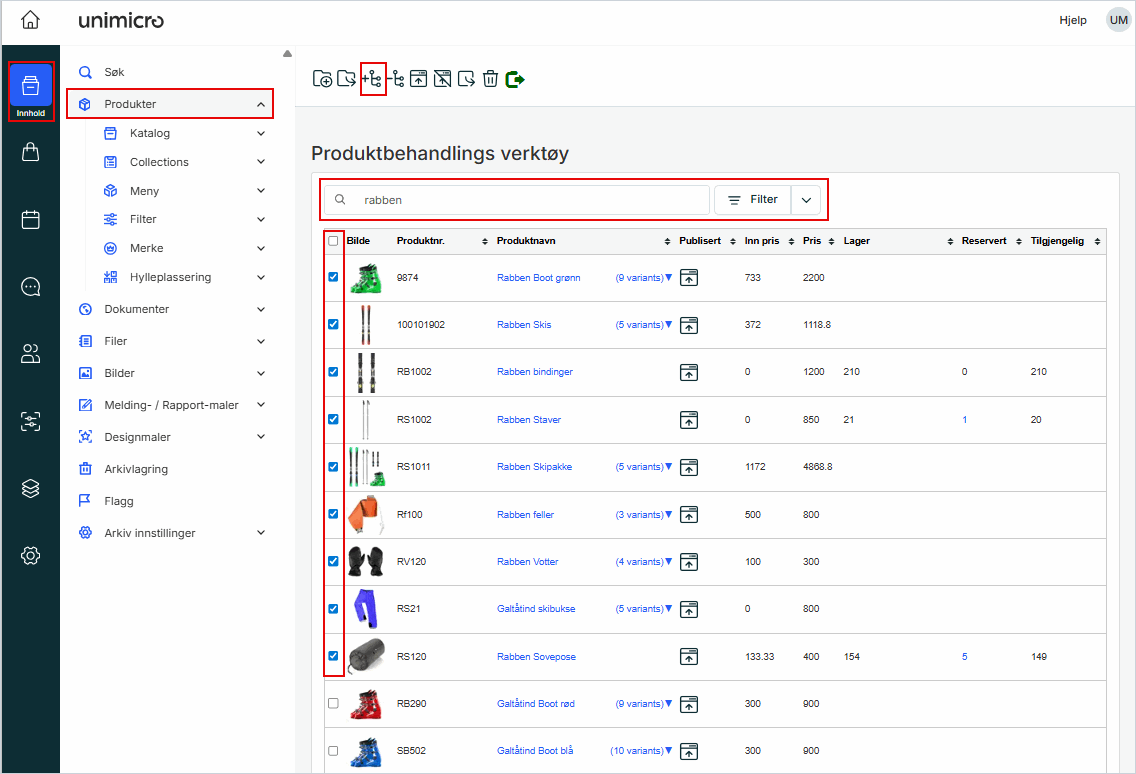Click the Filter button

click(x=753, y=200)
